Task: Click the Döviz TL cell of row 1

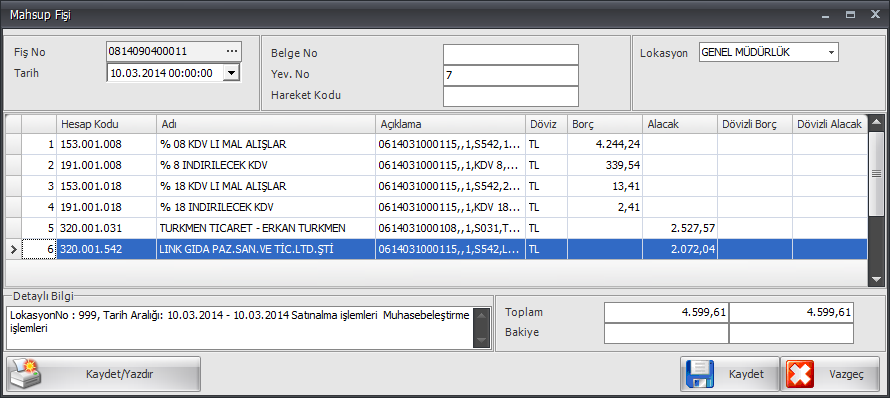Action: pos(546,144)
